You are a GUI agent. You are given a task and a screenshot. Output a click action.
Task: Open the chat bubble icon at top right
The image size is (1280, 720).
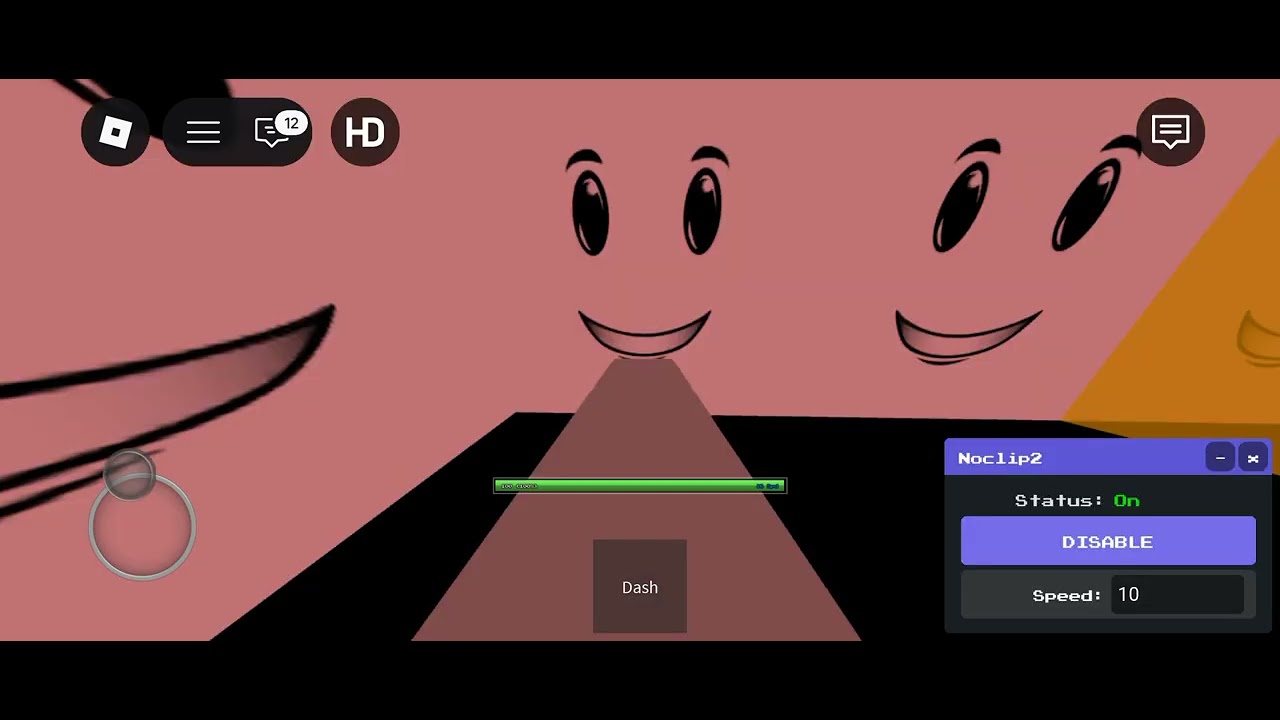1171,132
